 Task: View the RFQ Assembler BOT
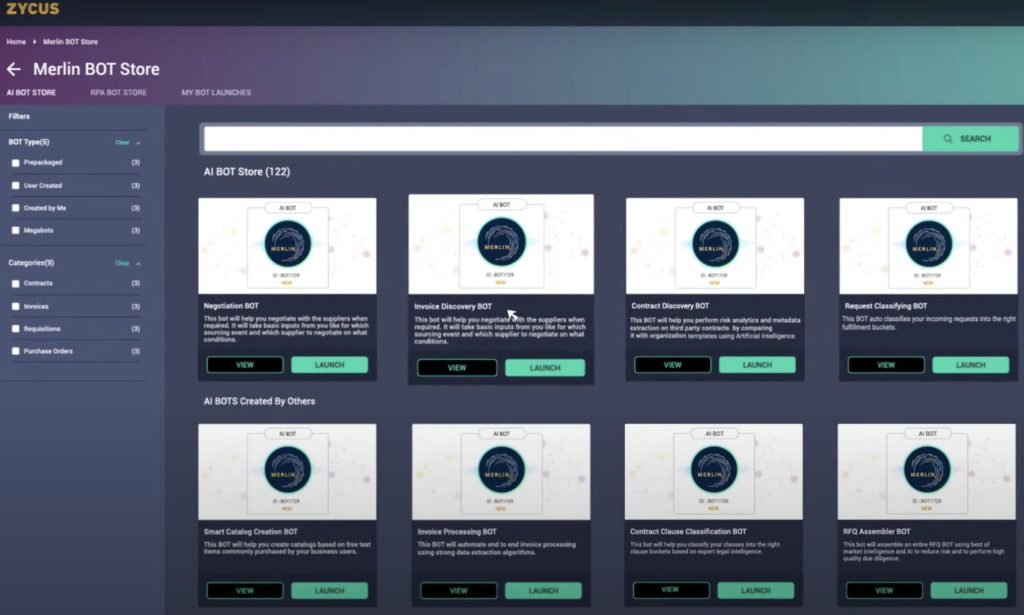884,591
